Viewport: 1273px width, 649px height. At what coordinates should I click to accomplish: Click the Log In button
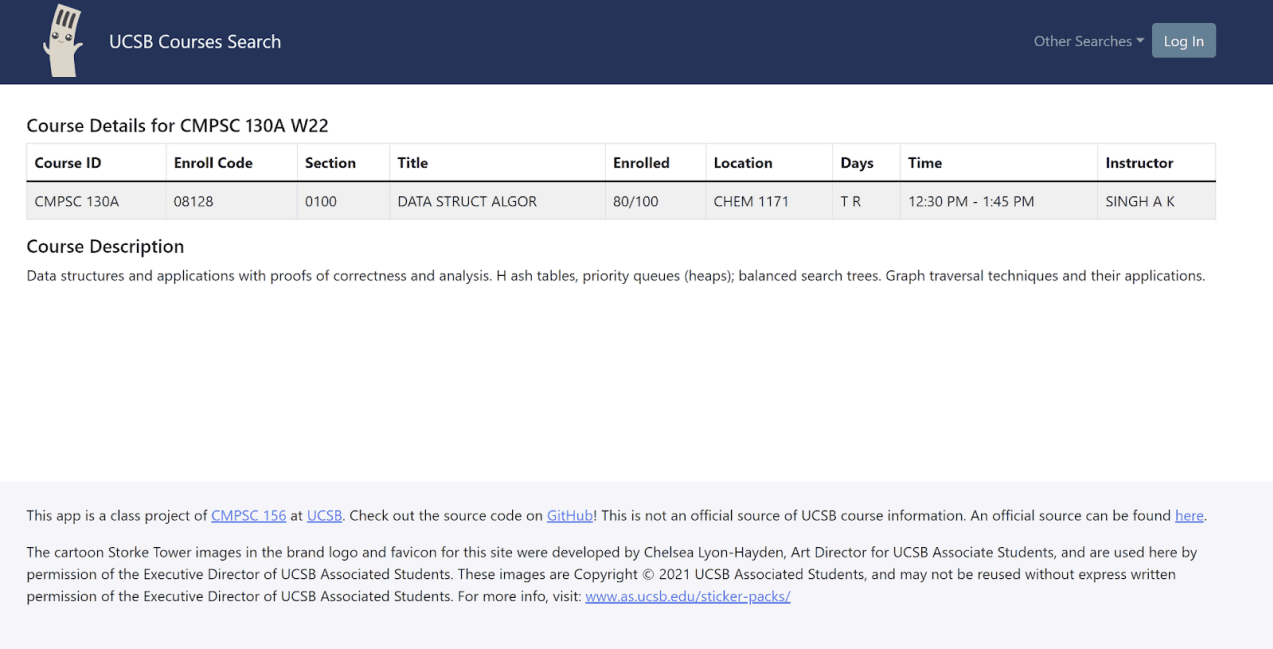click(x=1183, y=40)
